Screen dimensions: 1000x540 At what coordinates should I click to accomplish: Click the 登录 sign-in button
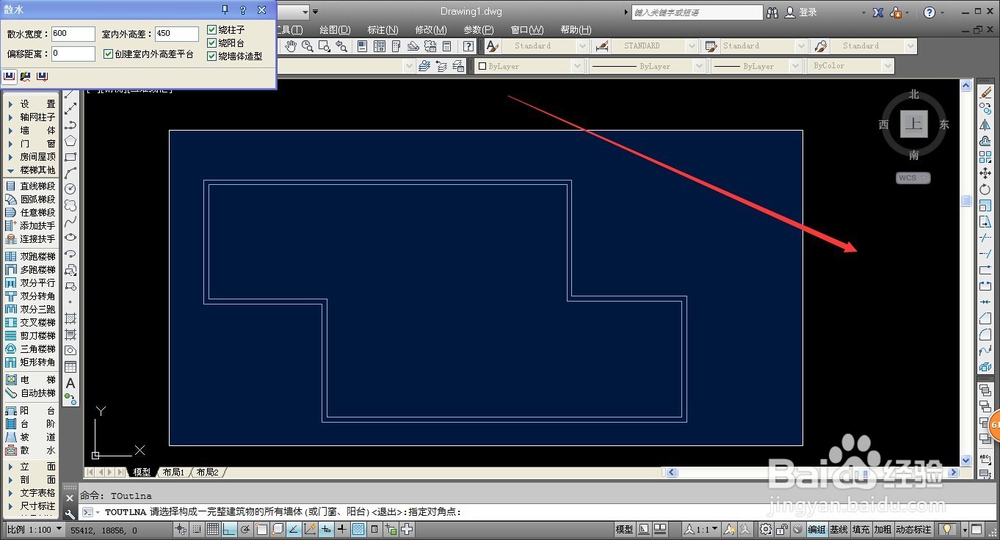(x=801, y=12)
